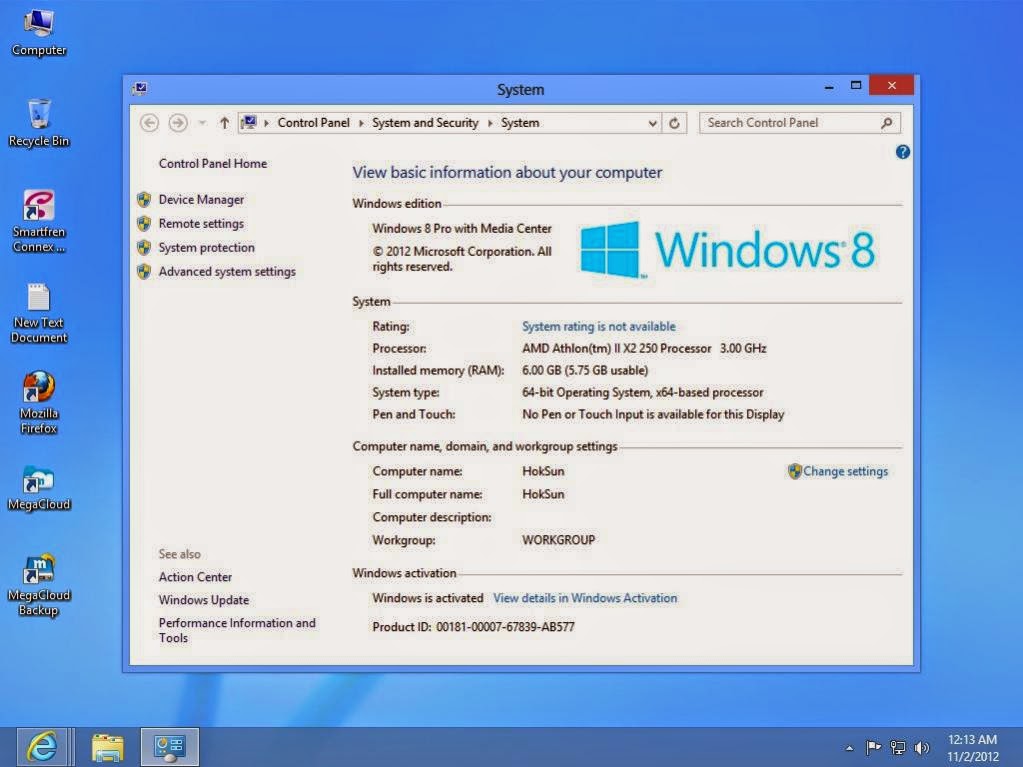Click the Windows 8 logo image
The height and width of the screenshot is (767, 1023).
click(727, 250)
